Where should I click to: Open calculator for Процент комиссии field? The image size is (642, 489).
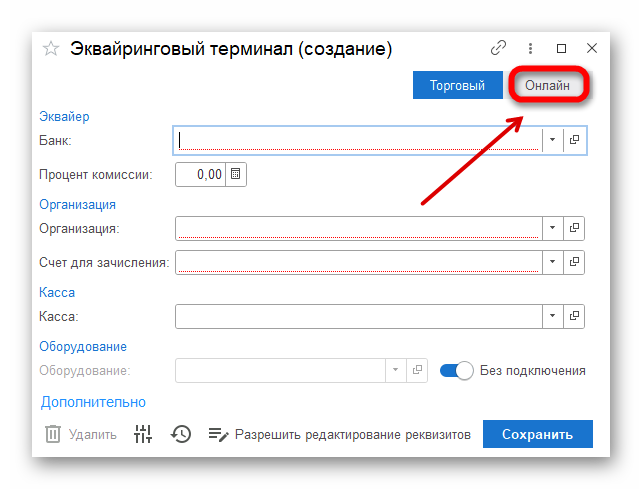tap(235, 174)
